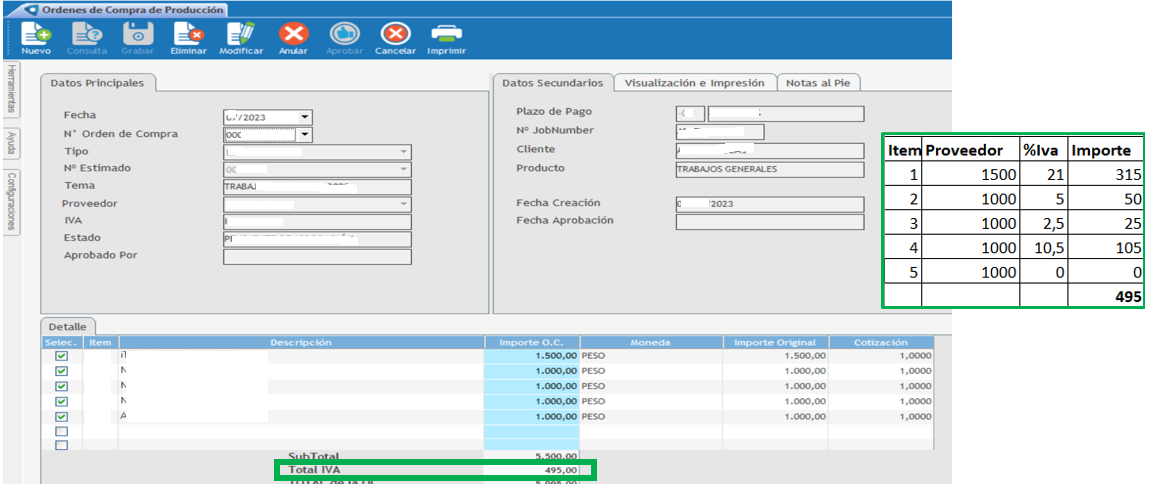Click the 1.500,00 Importe O.C. cell
1172x484 pixels.
pyautogui.click(x=531, y=356)
